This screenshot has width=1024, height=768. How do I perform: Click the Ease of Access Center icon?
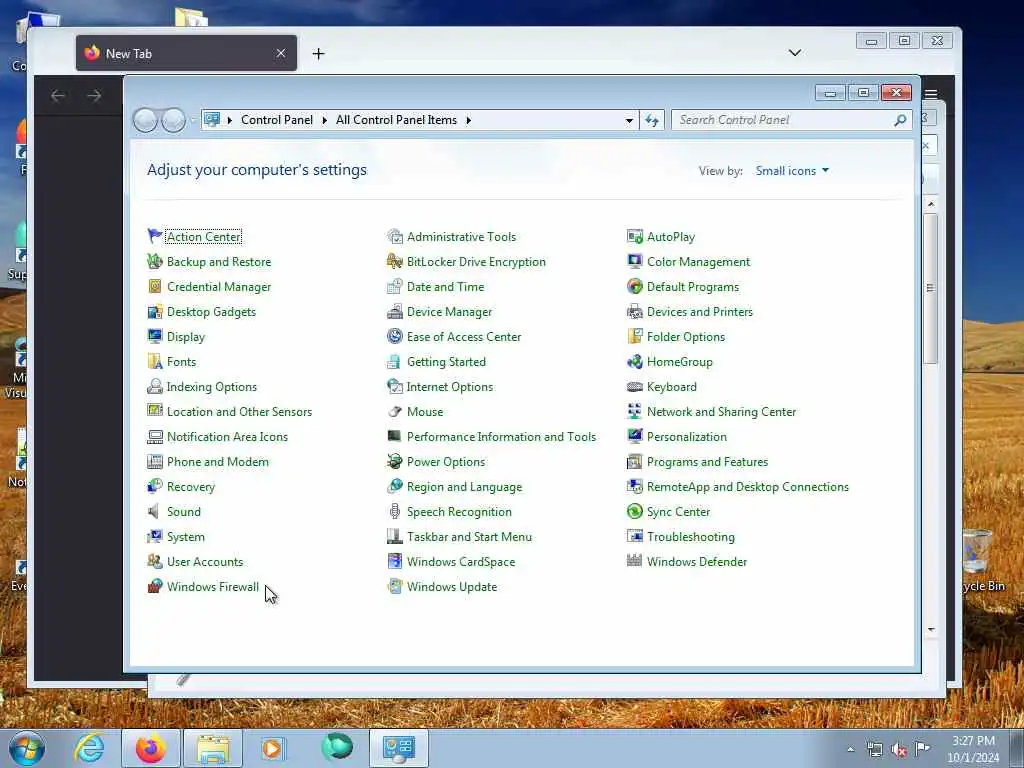tap(394, 337)
